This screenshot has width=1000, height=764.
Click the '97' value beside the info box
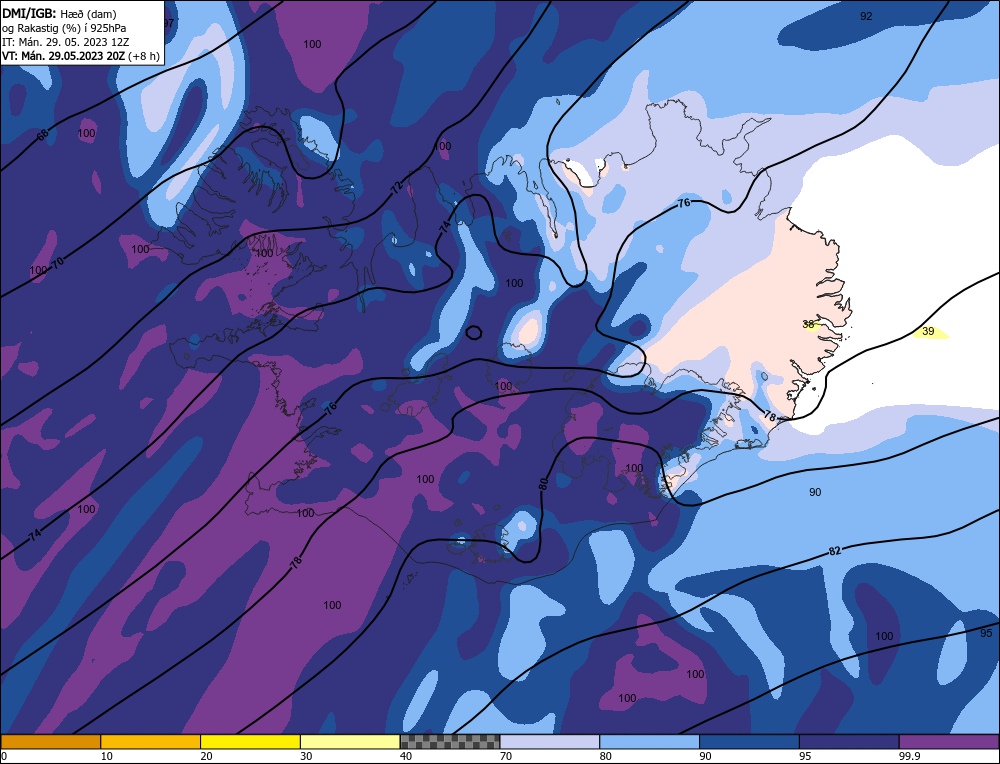(x=169, y=23)
